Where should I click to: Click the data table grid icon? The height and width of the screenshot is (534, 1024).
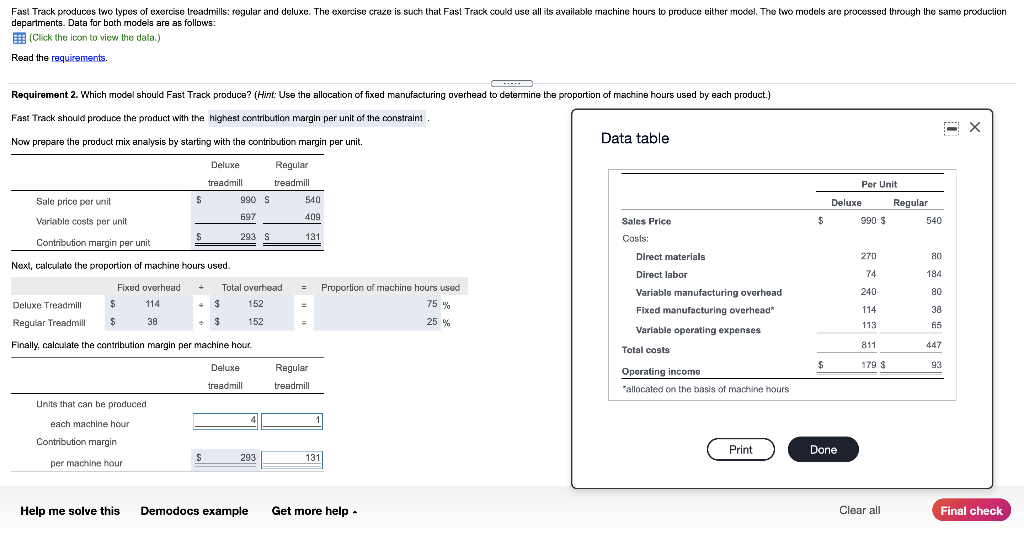20,38
